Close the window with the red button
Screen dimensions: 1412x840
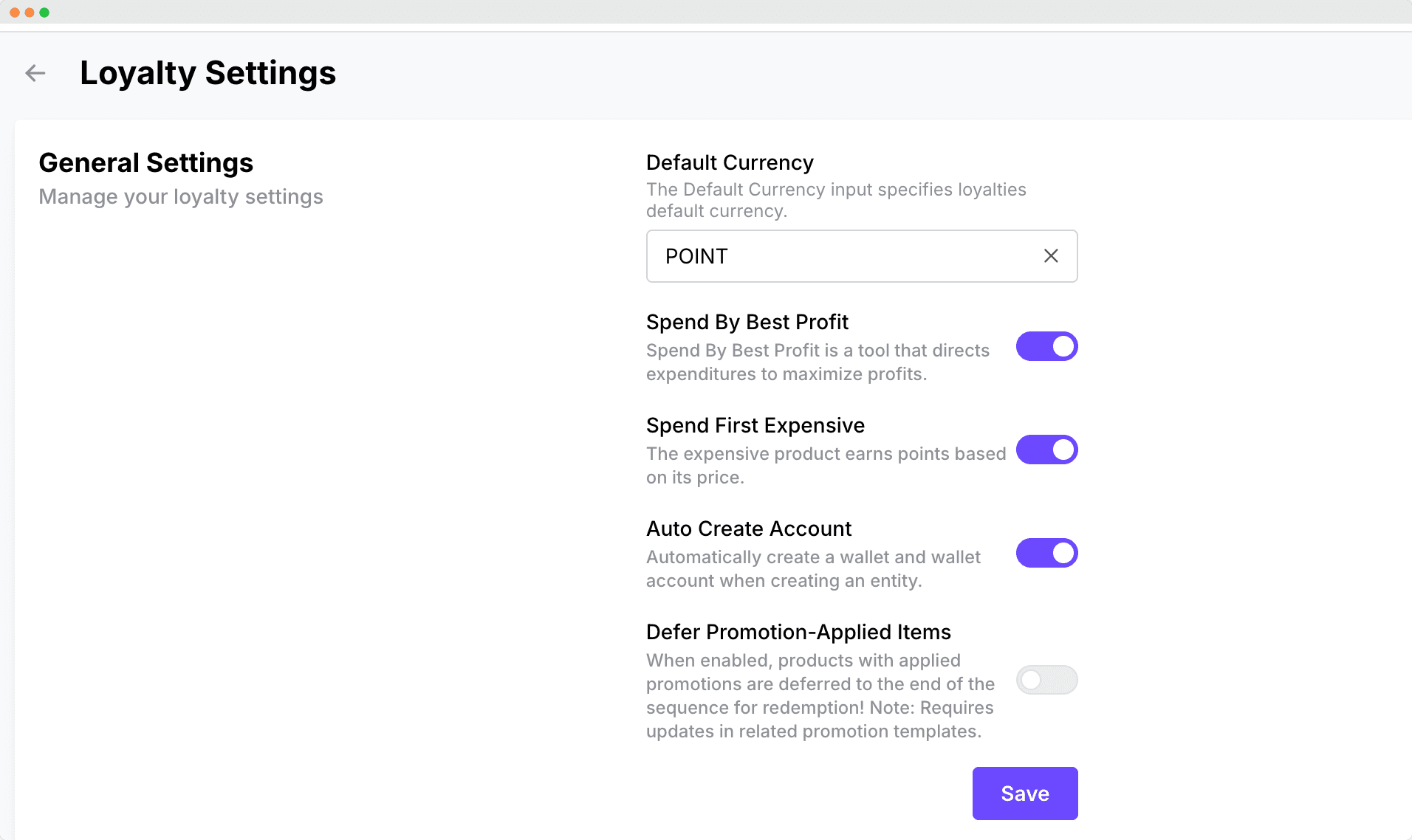click(15, 13)
